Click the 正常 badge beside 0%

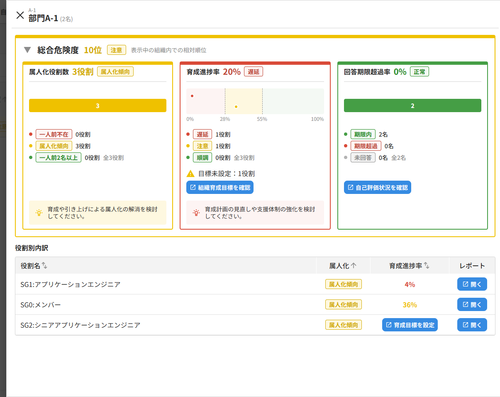point(419,72)
